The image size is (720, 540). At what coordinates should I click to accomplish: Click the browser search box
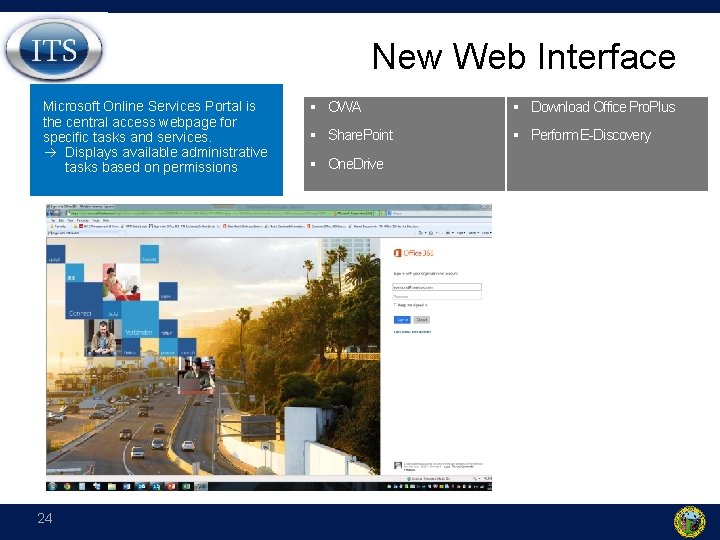point(439,214)
